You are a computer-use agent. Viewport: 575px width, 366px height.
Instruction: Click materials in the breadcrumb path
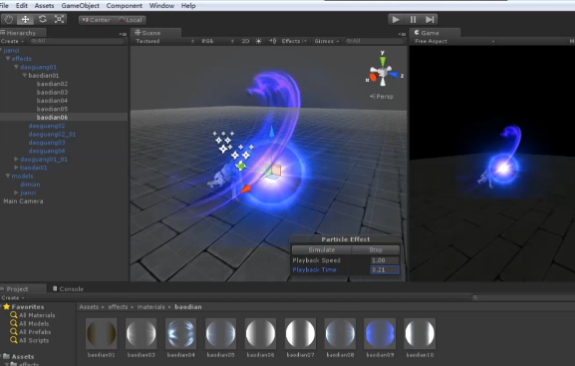151,307
